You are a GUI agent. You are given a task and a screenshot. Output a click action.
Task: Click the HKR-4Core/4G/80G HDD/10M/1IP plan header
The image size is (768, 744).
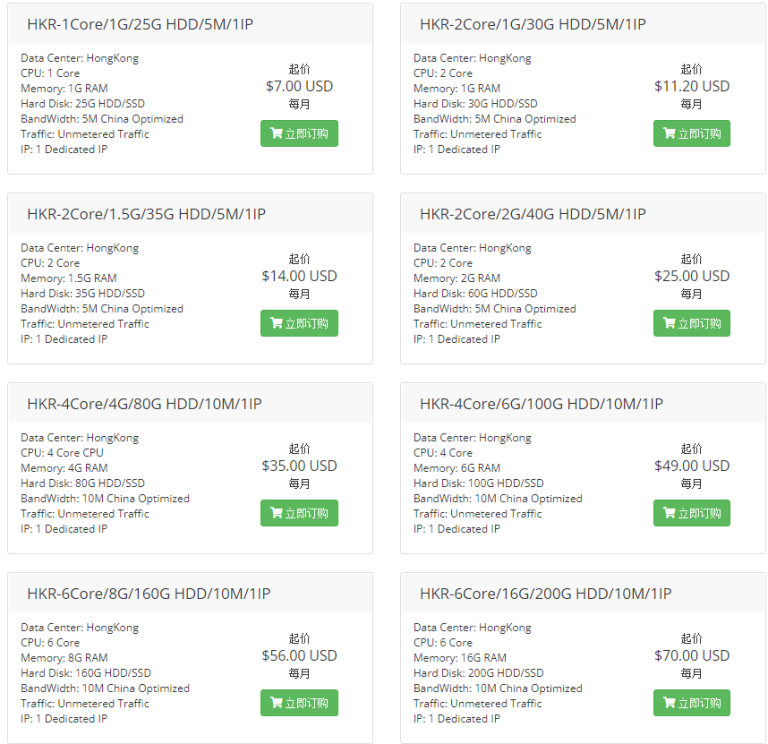[x=144, y=404]
